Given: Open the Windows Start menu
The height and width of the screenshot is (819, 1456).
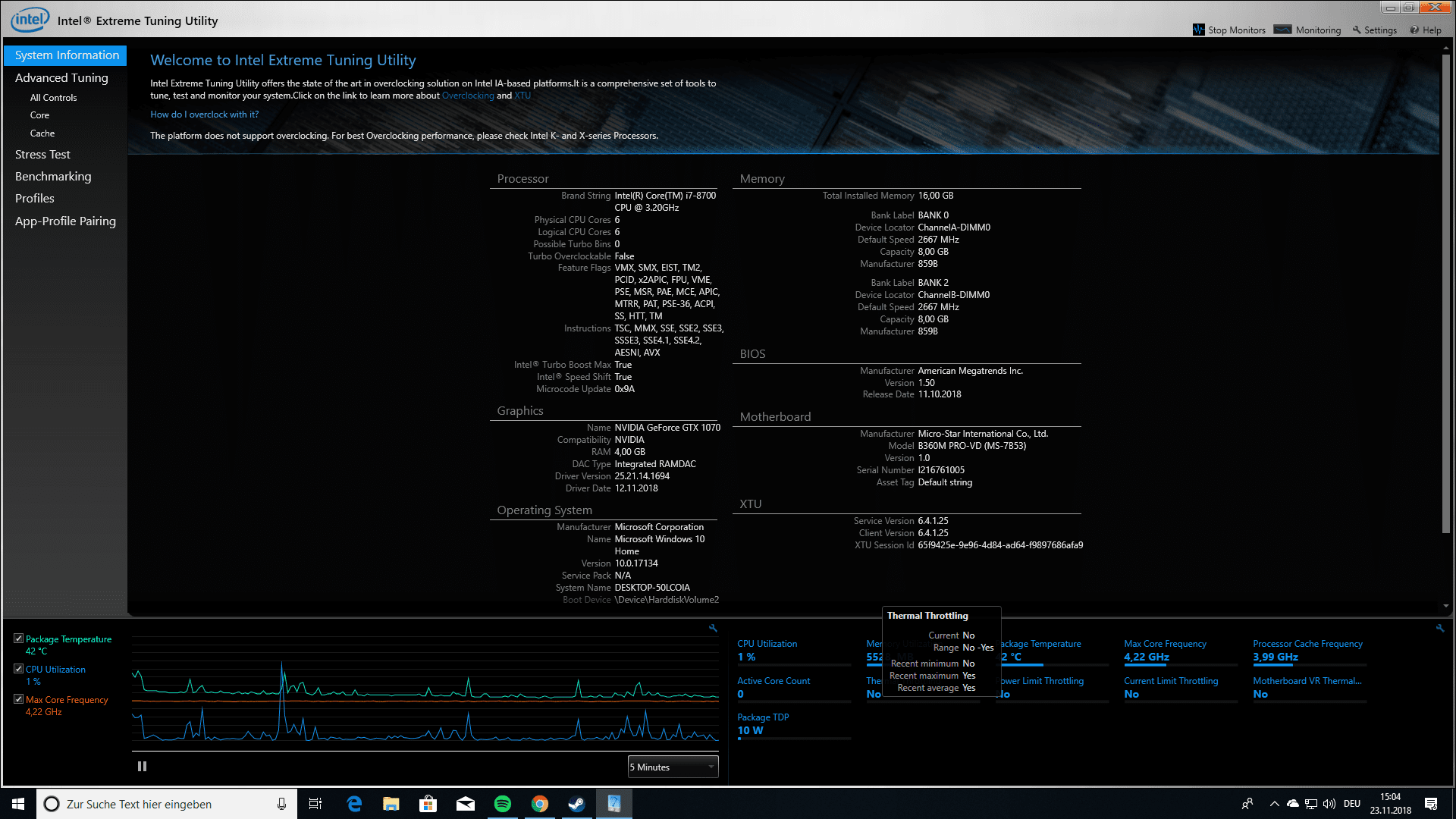Looking at the screenshot, I should pos(18,804).
